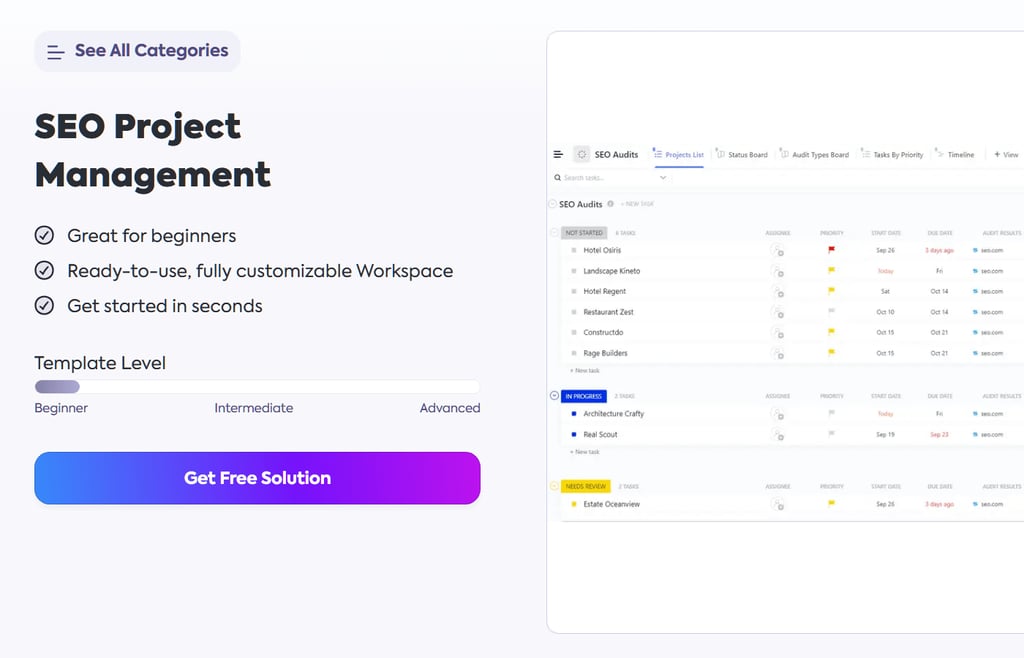
Task: Click the Get Free Solution button
Action: coord(257,478)
